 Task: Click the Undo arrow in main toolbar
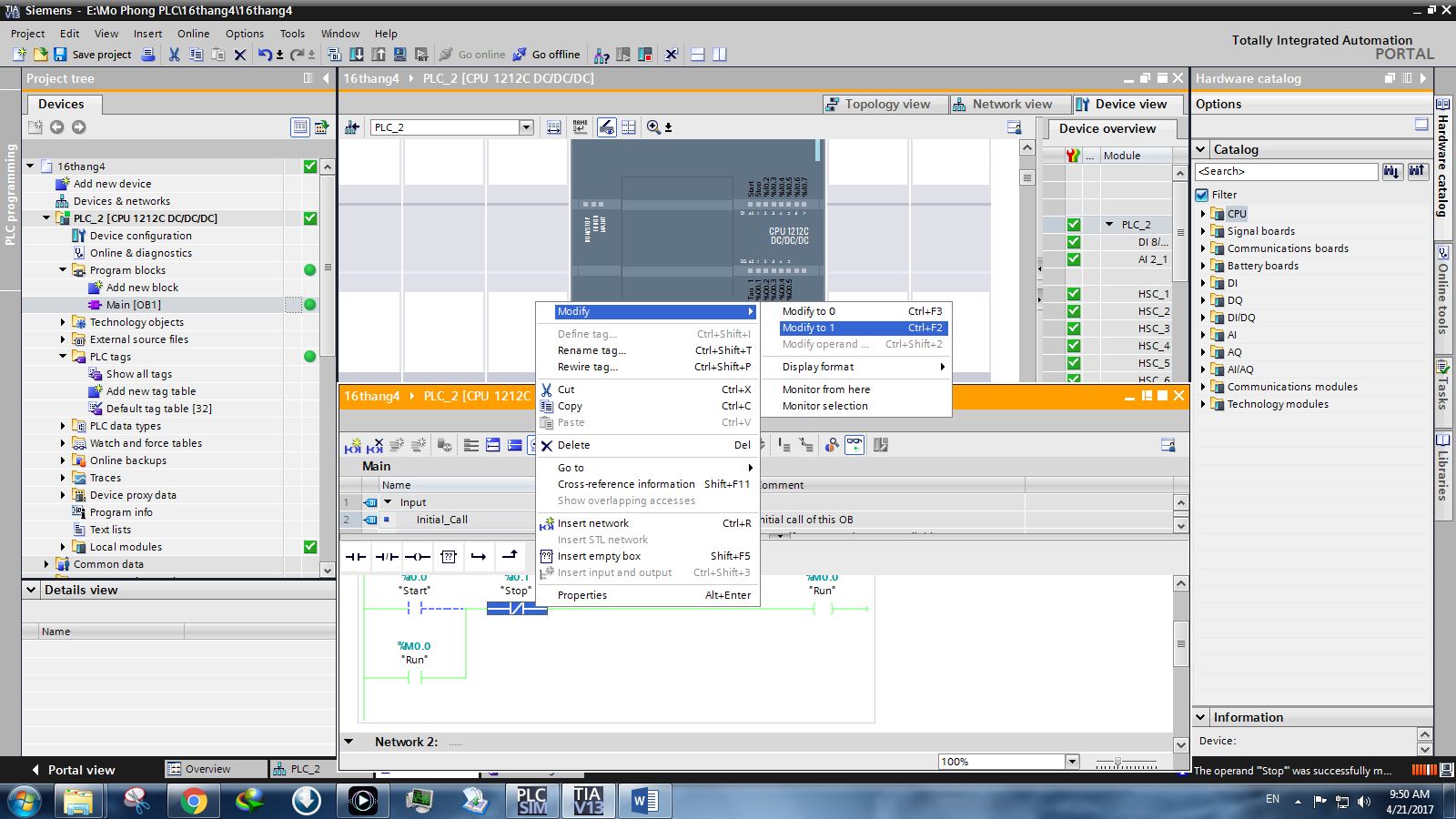pos(264,55)
